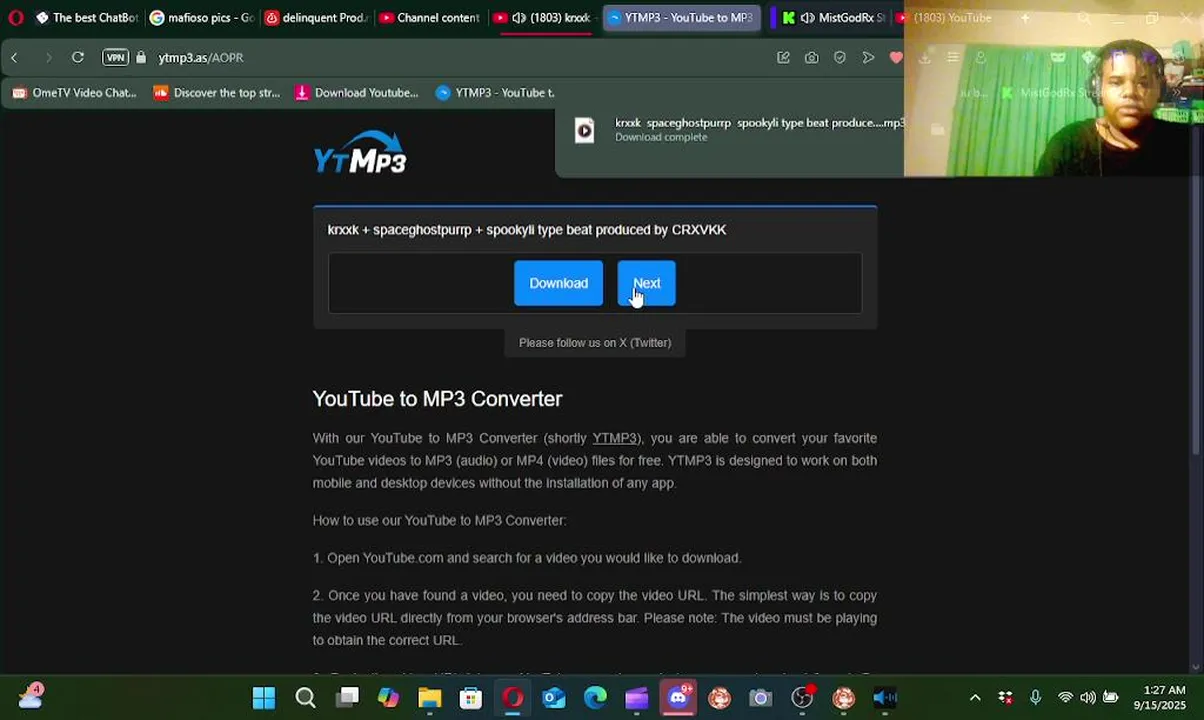1204x720 pixels.
Task: Click the edit/share icon in address bar
Action: point(783,58)
